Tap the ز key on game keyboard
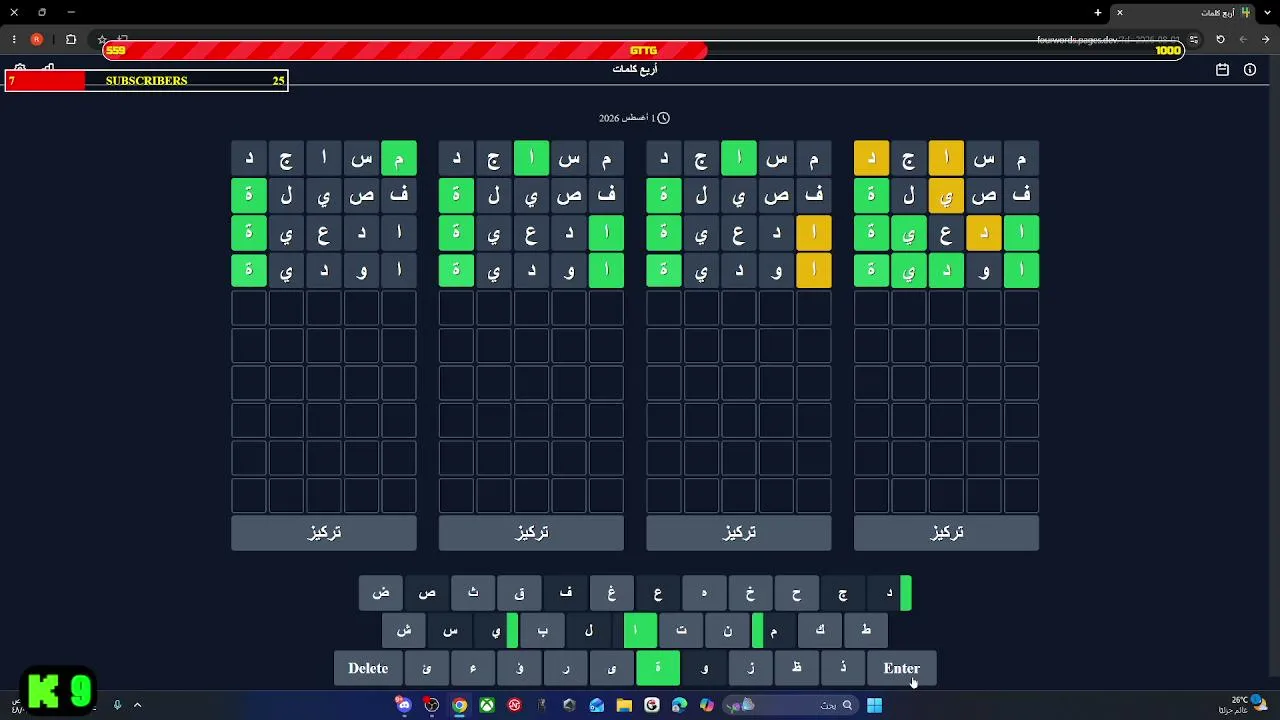Screen dimensions: 1280x720 tap(750, 669)
